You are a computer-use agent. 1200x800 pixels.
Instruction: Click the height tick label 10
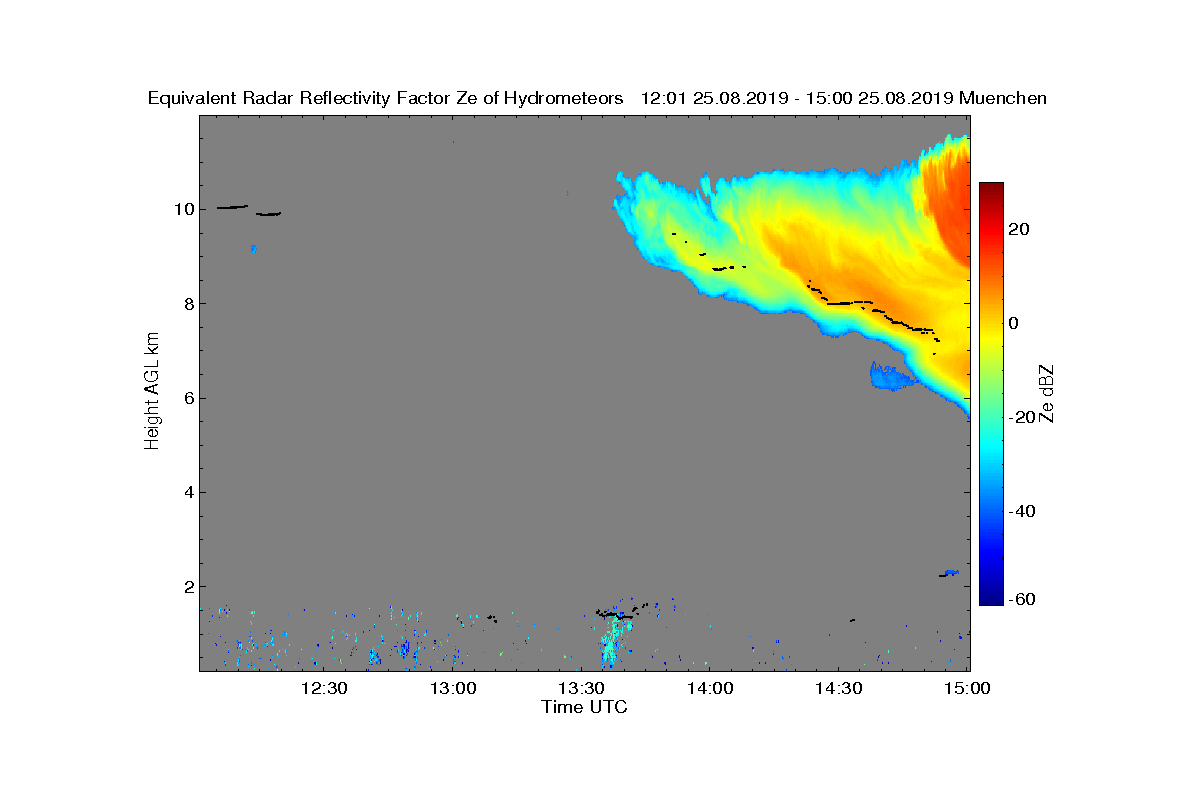click(183, 209)
